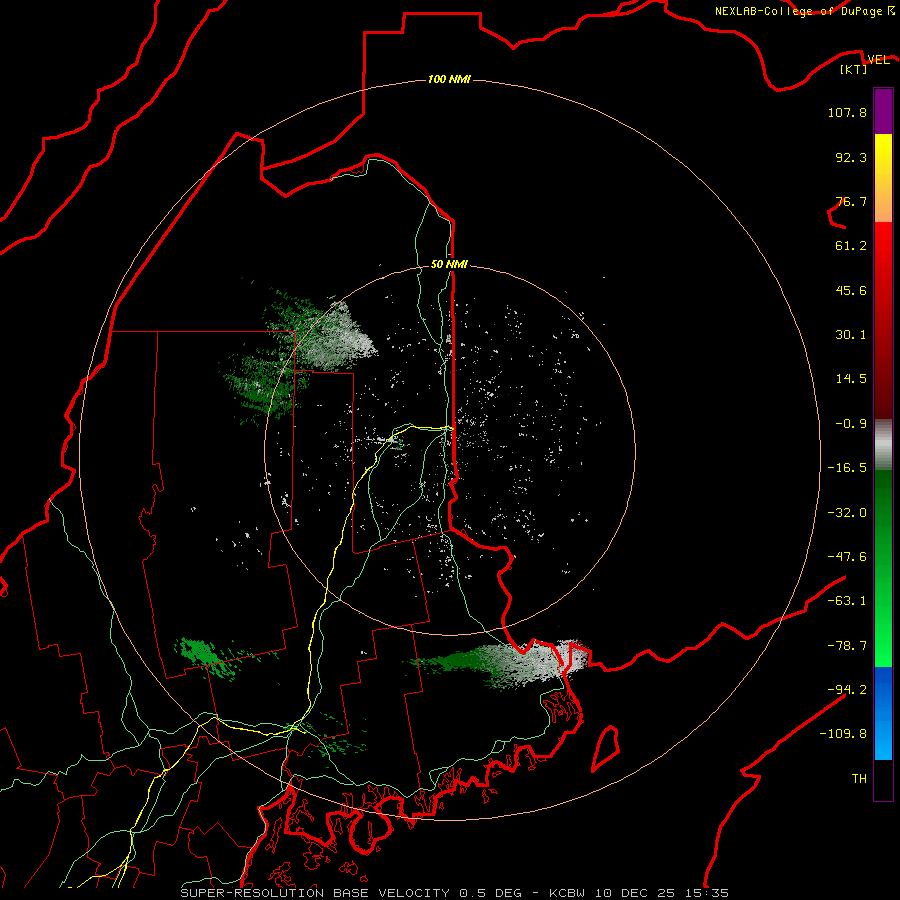Click the purple band of the velocity color bar
Viewport: 900px width, 900px height.
tap(883, 111)
